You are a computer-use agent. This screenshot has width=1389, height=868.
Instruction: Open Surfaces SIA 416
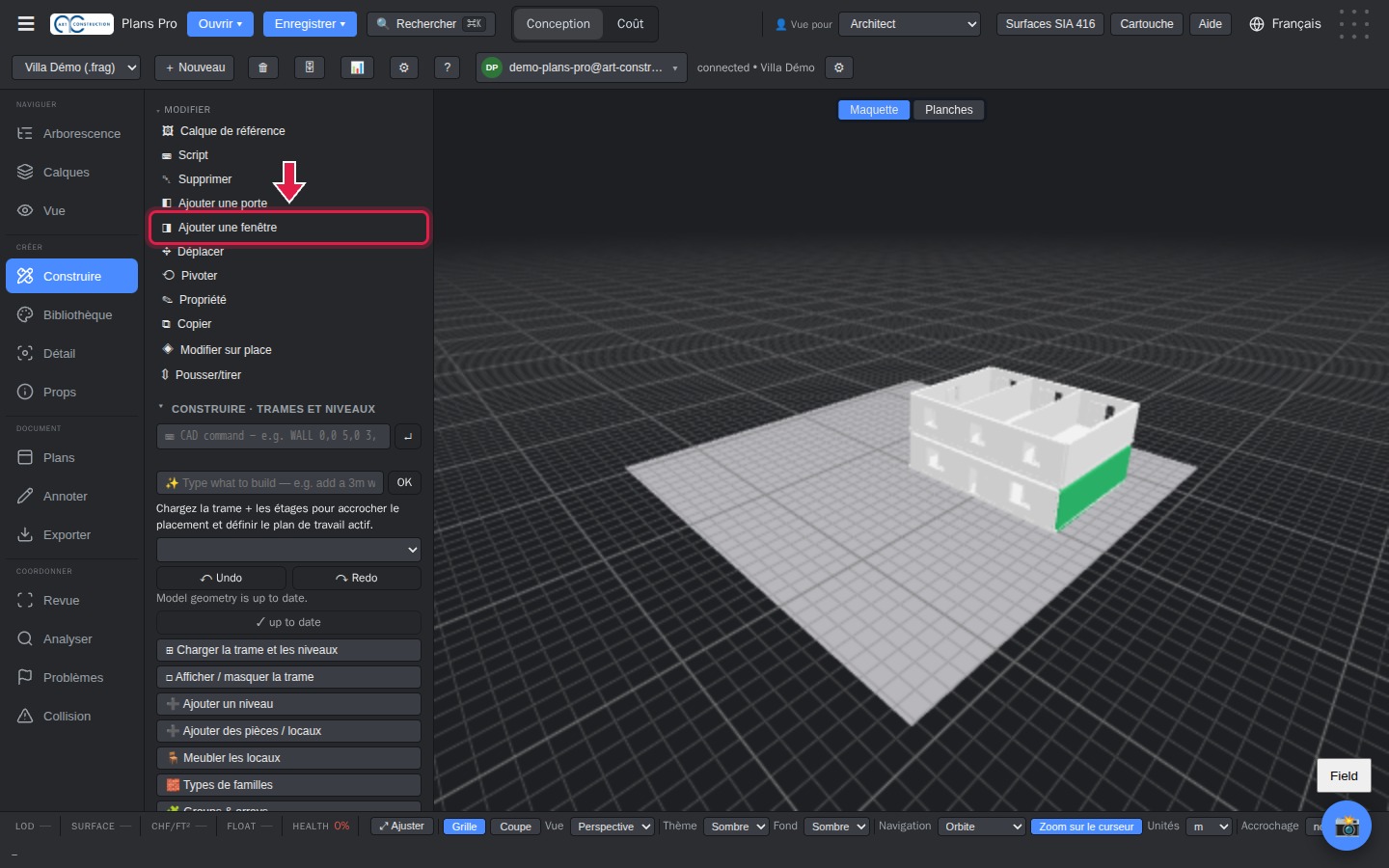click(x=1050, y=24)
